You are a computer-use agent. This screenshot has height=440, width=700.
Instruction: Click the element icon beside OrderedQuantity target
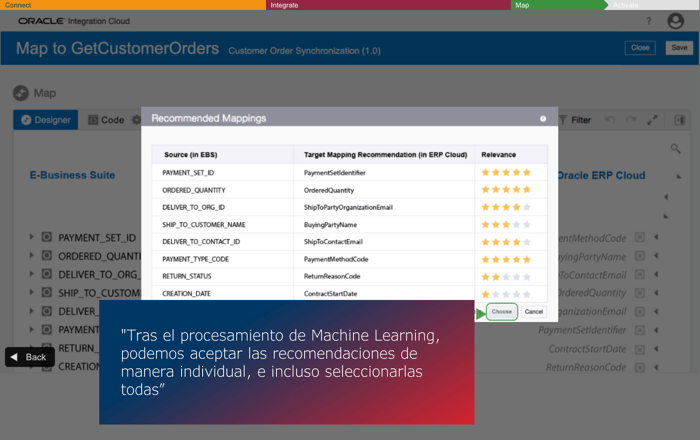[640, 293]
